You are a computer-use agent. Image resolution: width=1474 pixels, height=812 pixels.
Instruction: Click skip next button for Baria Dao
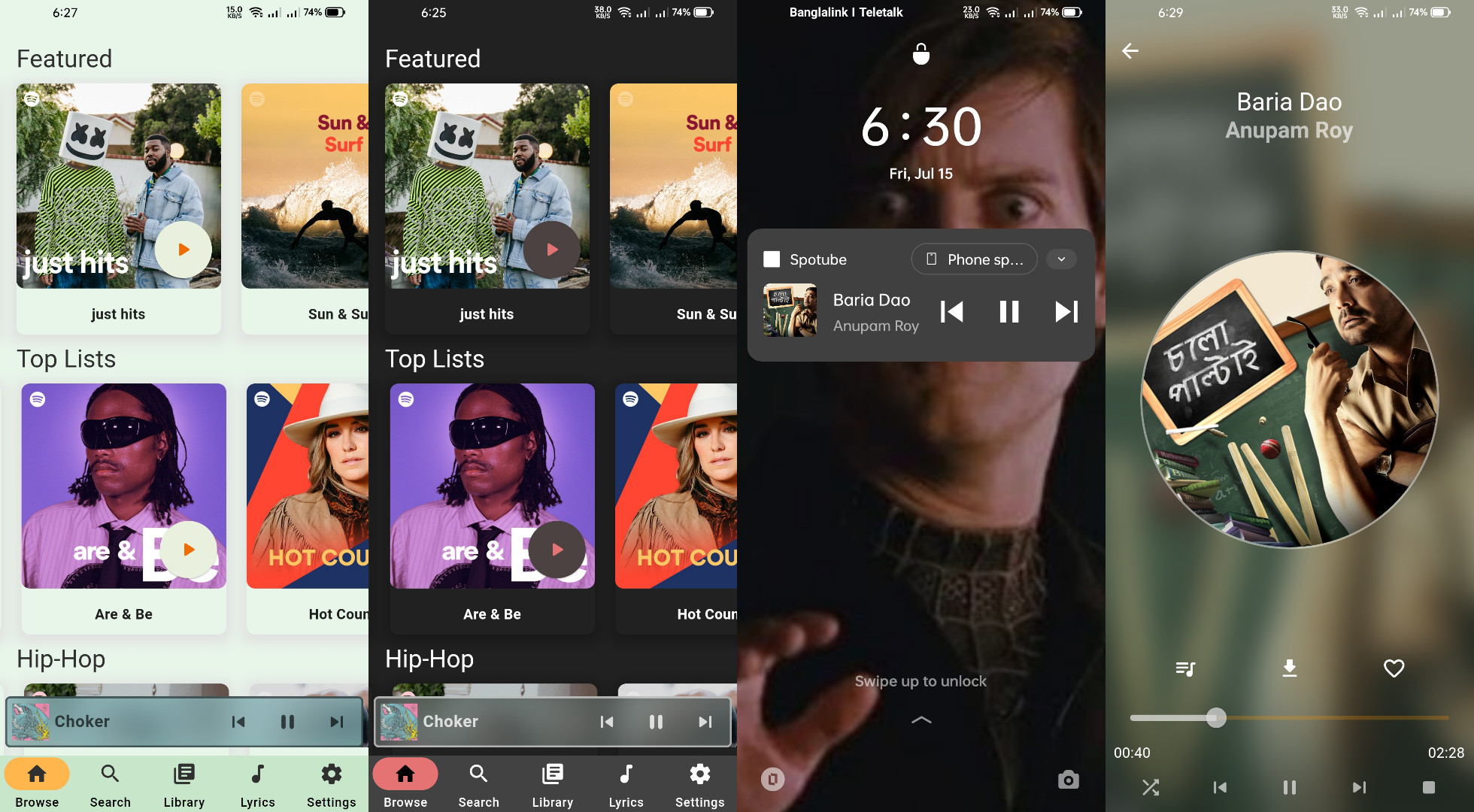[x=1066, y=311]
